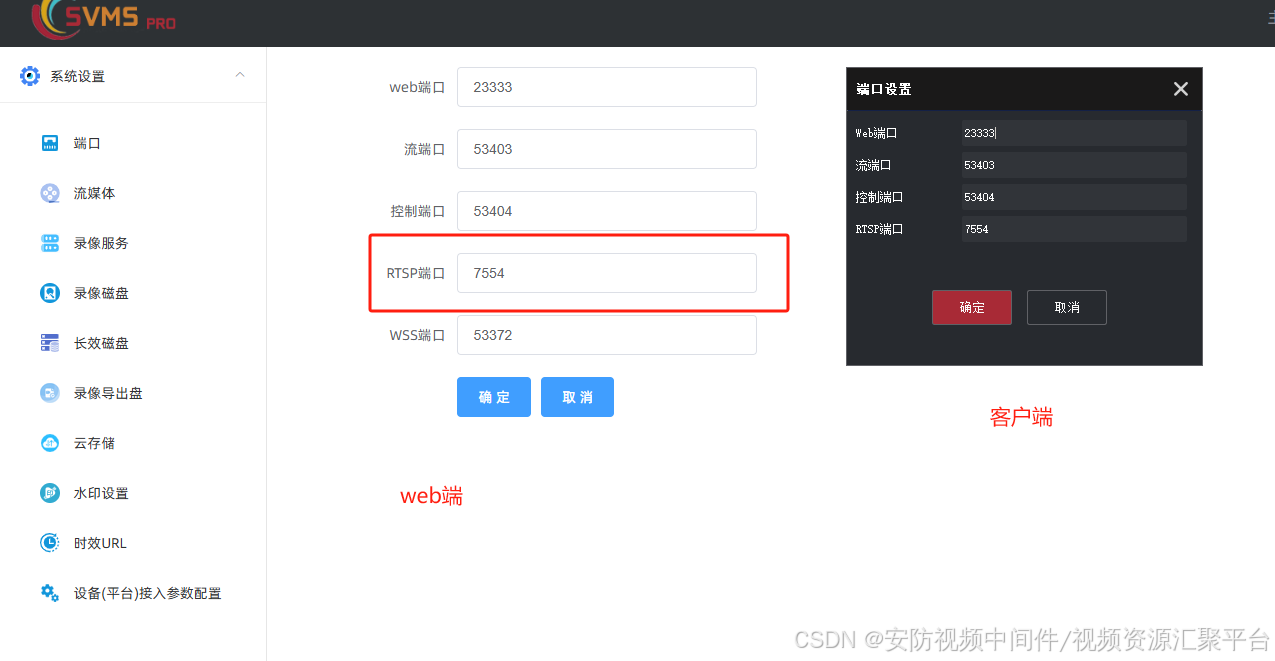
Task: Click the 云存储 cloud icon
Action: point(50,443)
